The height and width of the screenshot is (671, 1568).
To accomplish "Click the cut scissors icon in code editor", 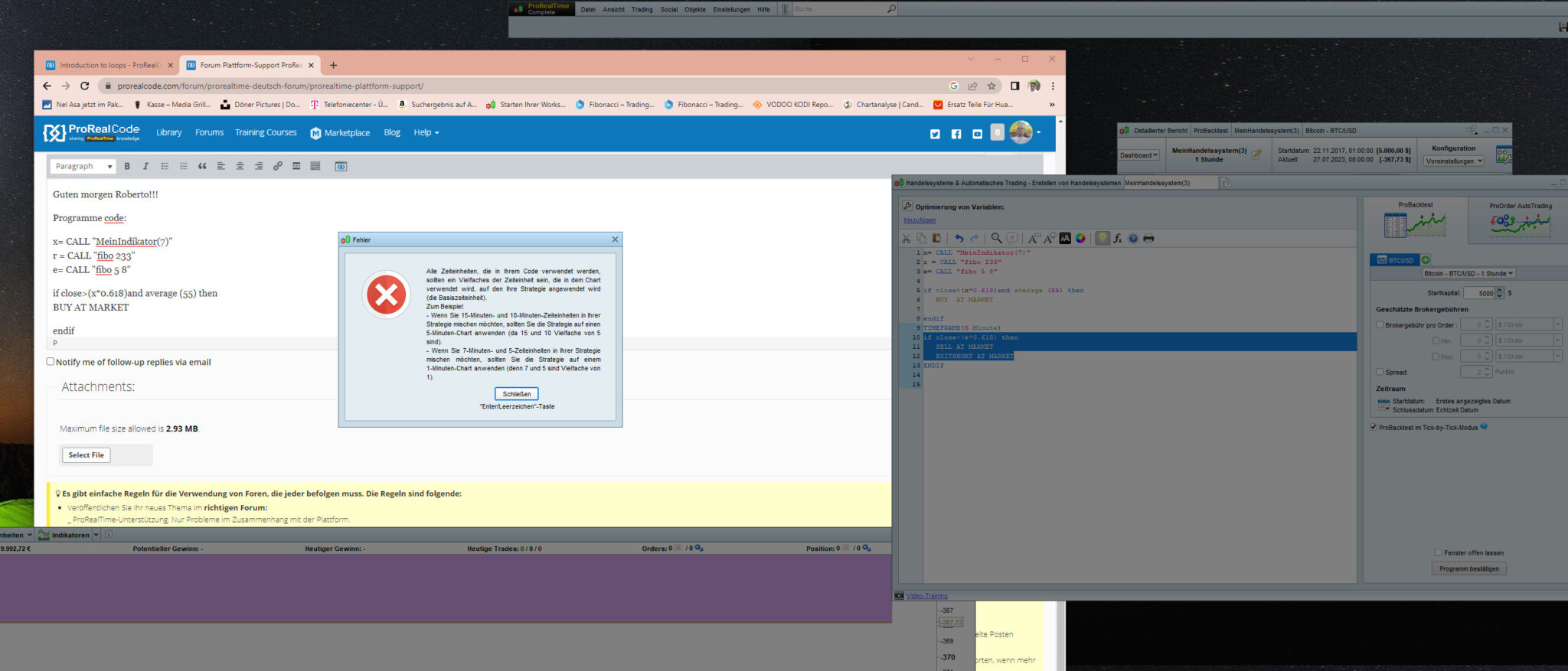I will [x=907, y=239].
